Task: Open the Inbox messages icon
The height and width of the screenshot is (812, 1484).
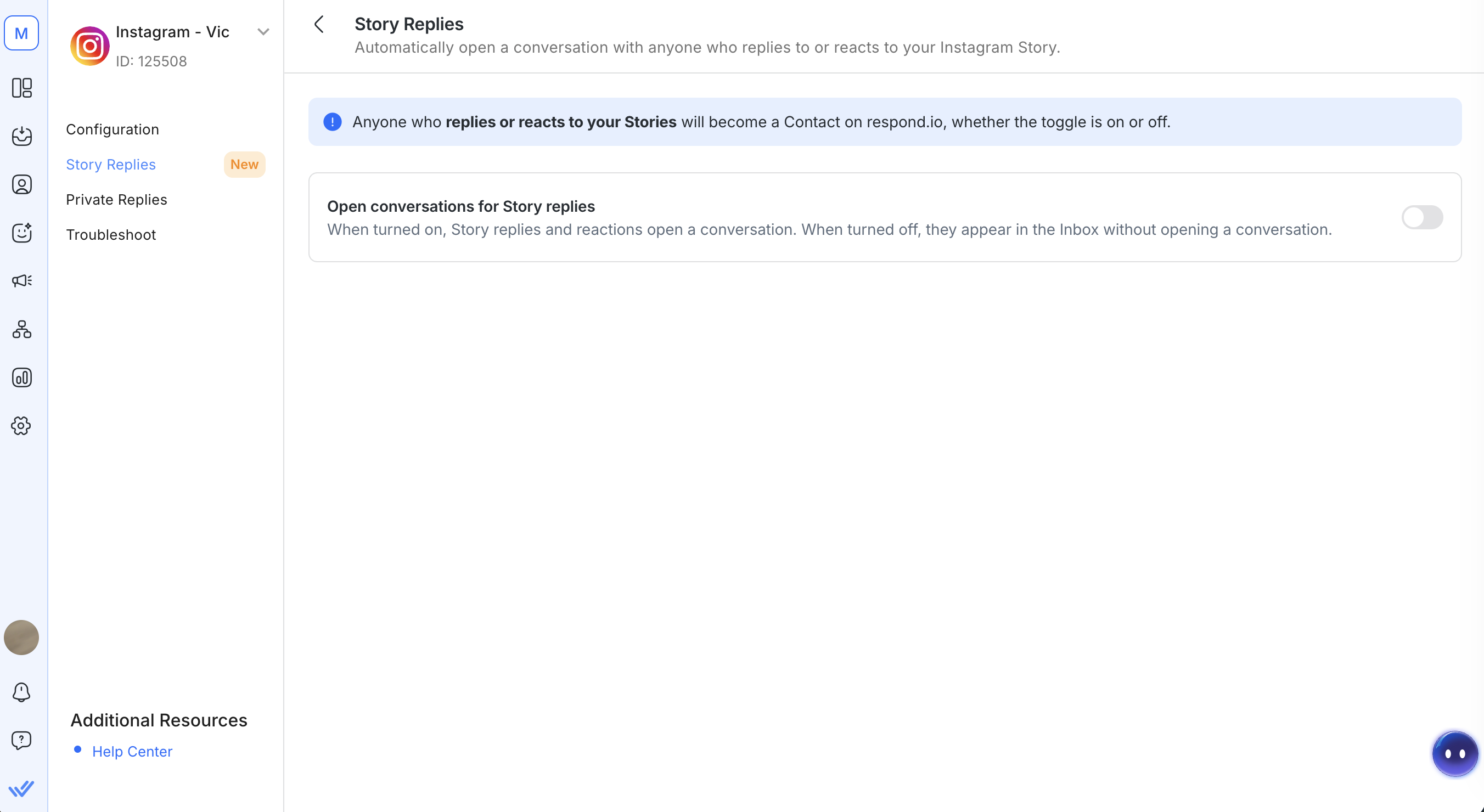Action: click(x=22, y=137)
